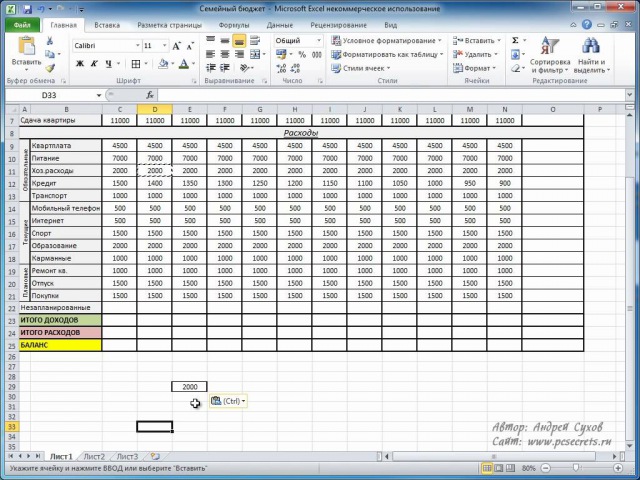This screenshot has height=480, width=640.
Task: Align text to middle of cell
Action: click(225, 40)
